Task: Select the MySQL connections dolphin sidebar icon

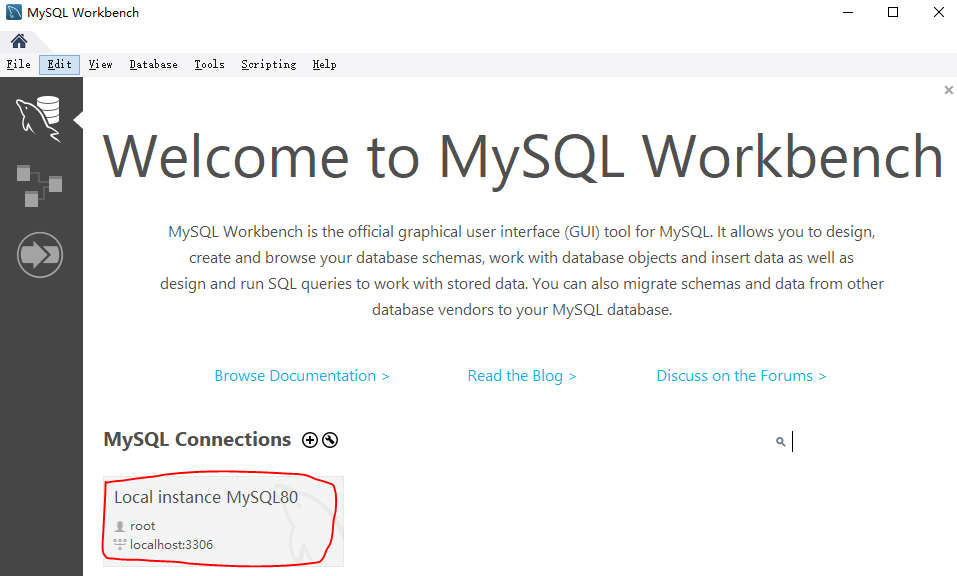Action: point(40,119)
